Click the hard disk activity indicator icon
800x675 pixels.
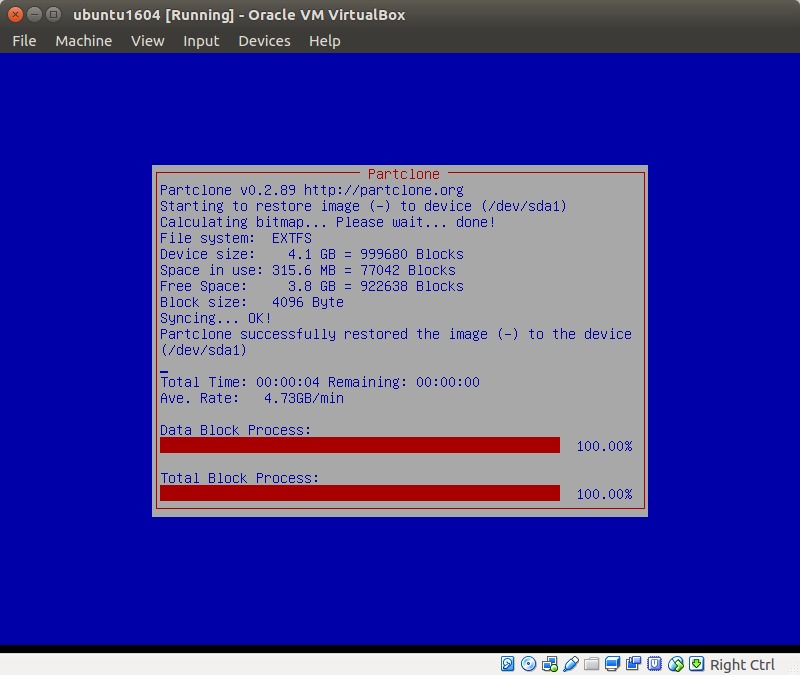click(507, 664)
